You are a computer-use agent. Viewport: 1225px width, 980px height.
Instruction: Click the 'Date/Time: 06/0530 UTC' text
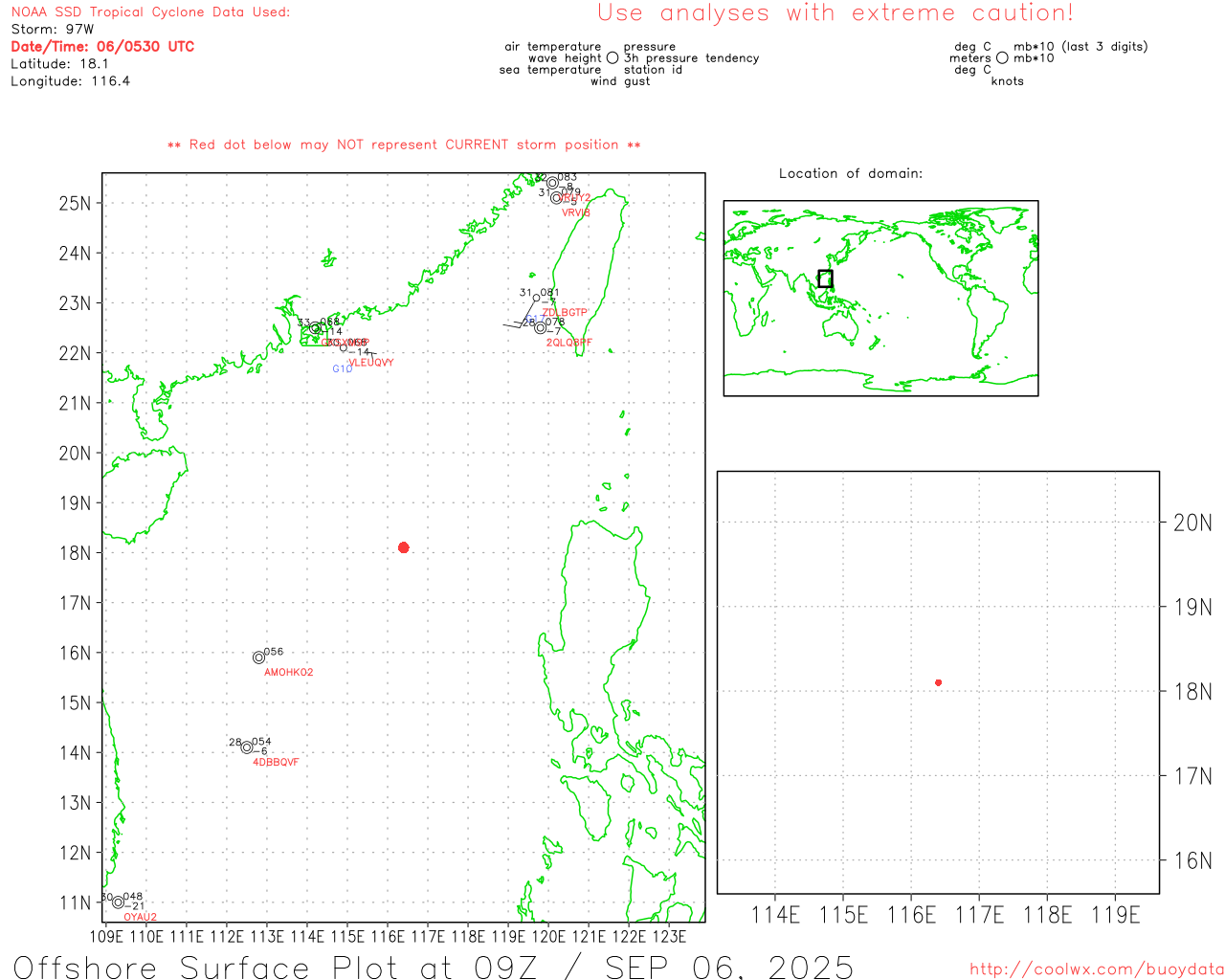[x=102, y=47]
